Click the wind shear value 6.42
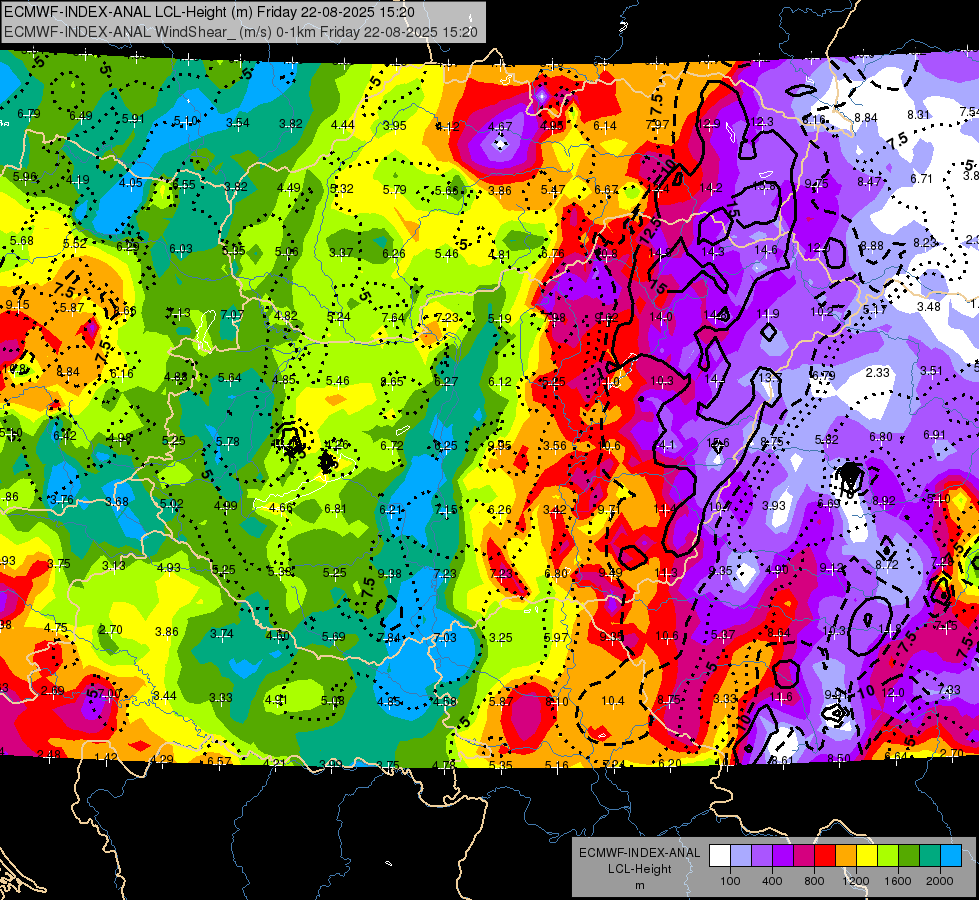Screen dimensions: 979x900 point(64,436)
